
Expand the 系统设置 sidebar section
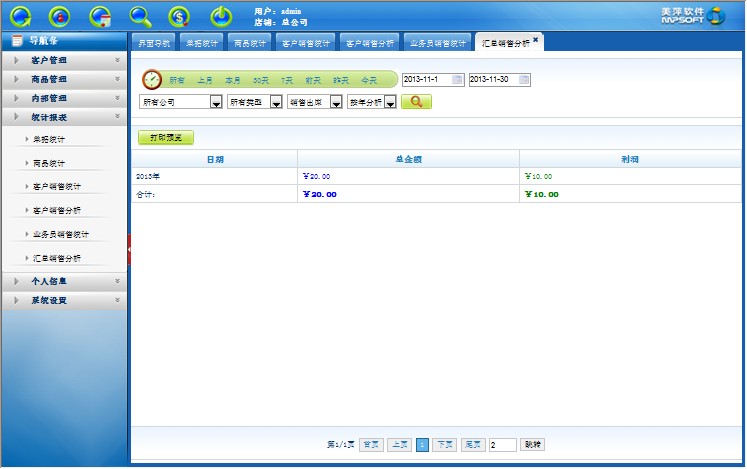[x=64, y=300]
